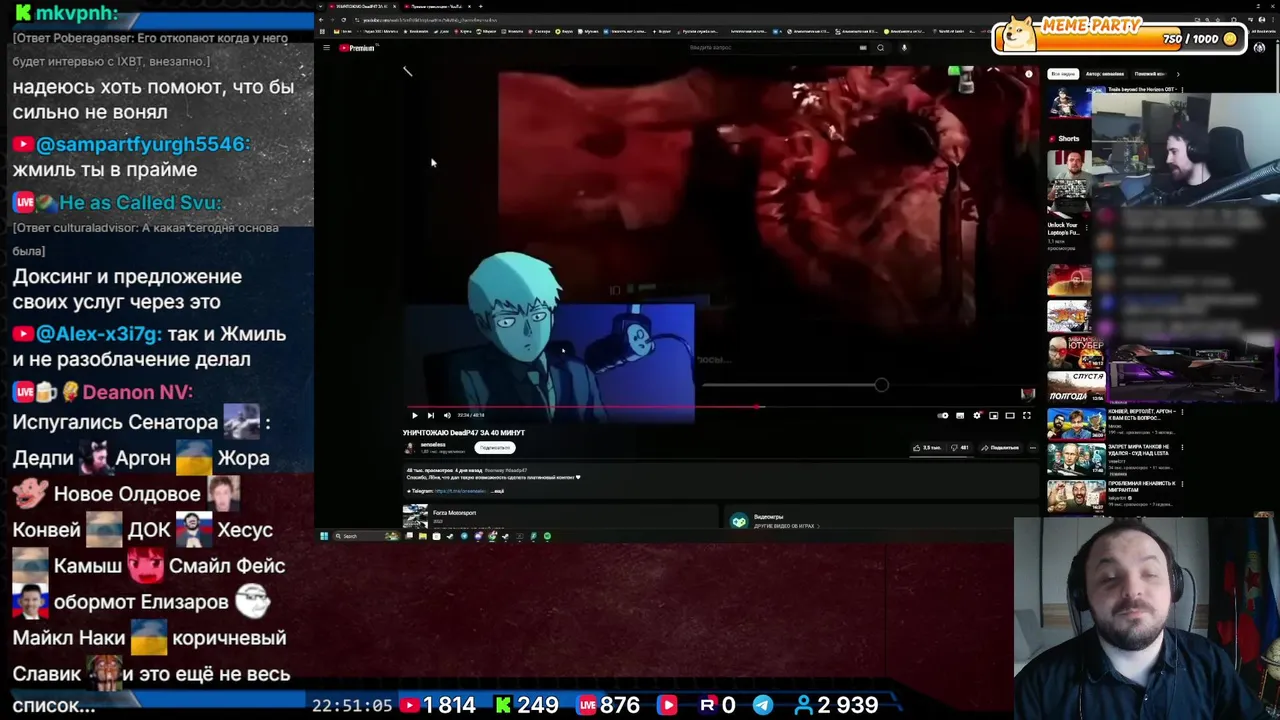Open options for 'КОНВЕЙ, ВЕРТОЛЁТ' suggestion
The height and width of the screenshot is (720, 1280).
click(1182, 412)
